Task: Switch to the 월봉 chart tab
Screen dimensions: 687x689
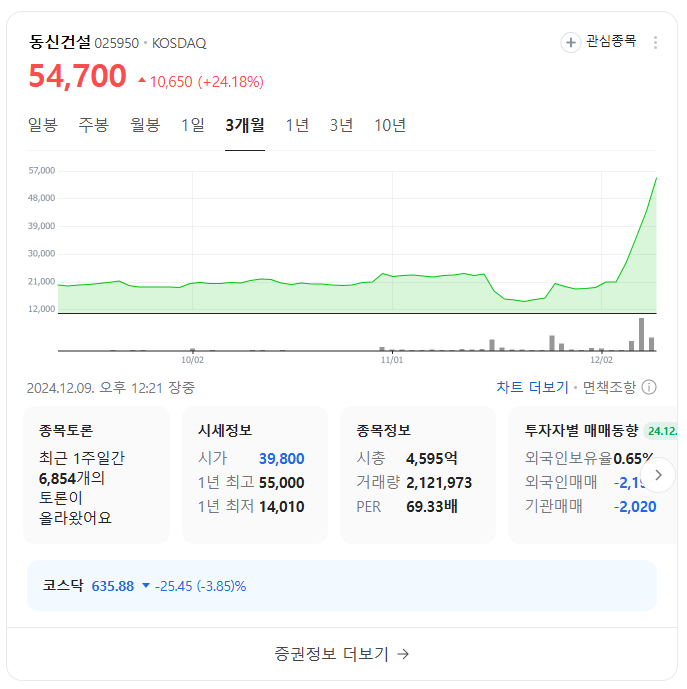Action: coord(145,125)
